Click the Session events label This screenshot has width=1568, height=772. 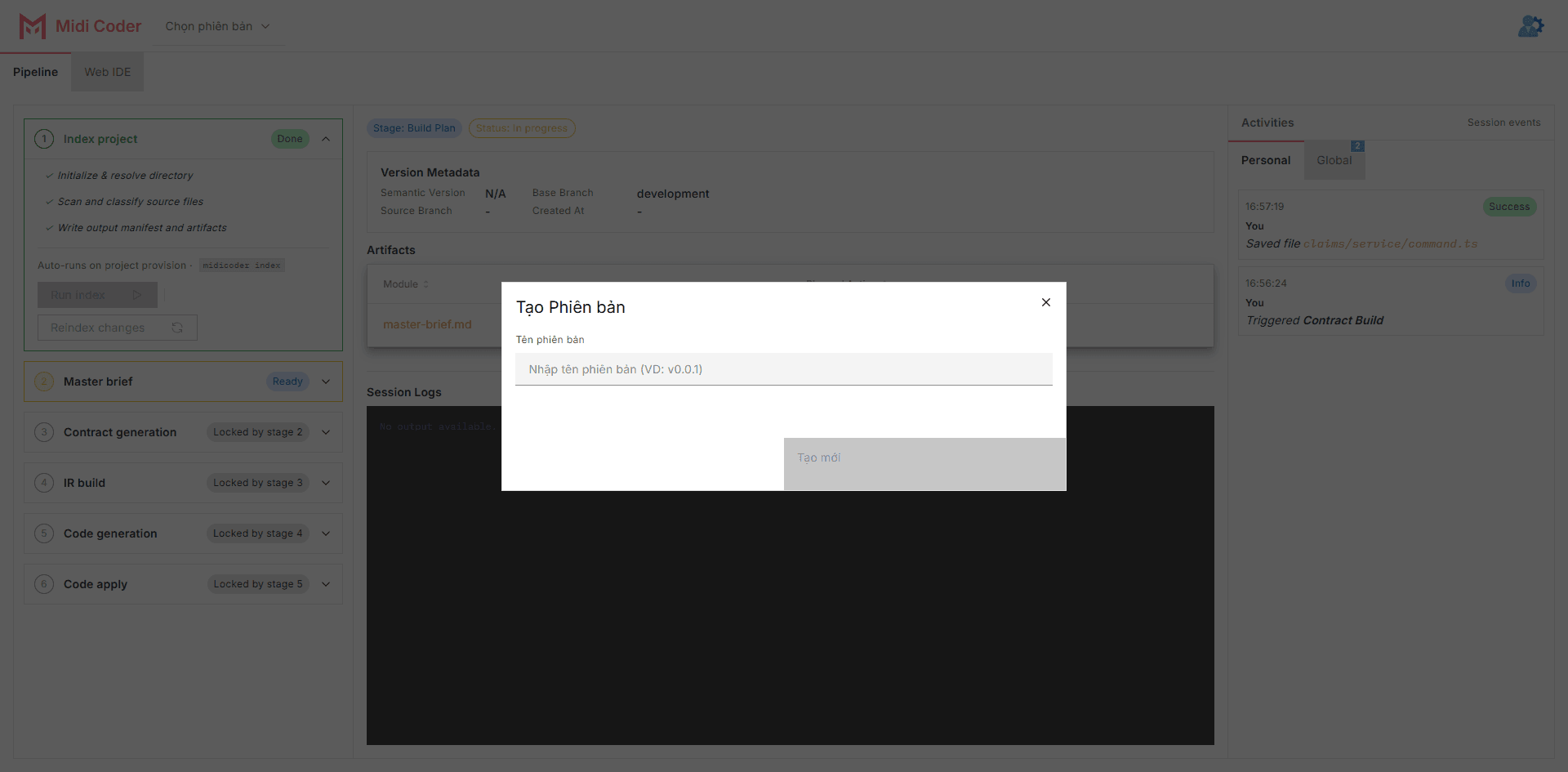point(1503,123)
